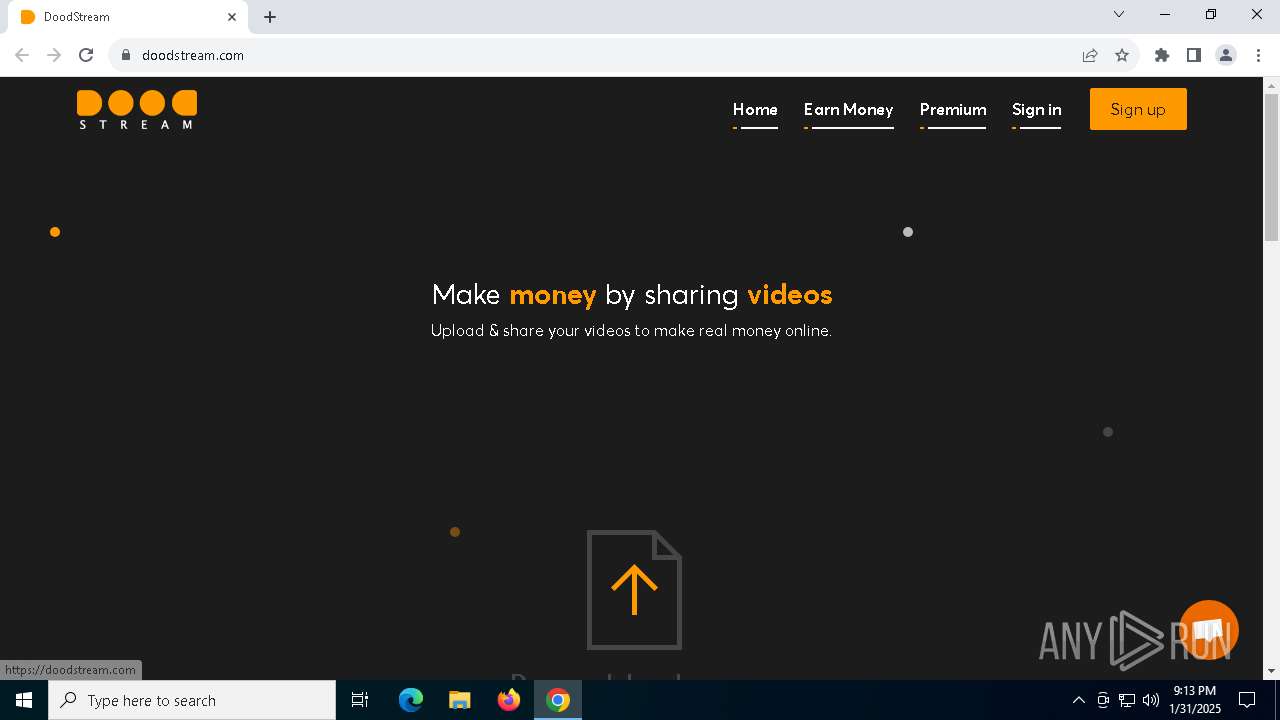Click the upload file arrow icon
The height and width of the screenshot is (720, 1280).
tap(634, 590)
